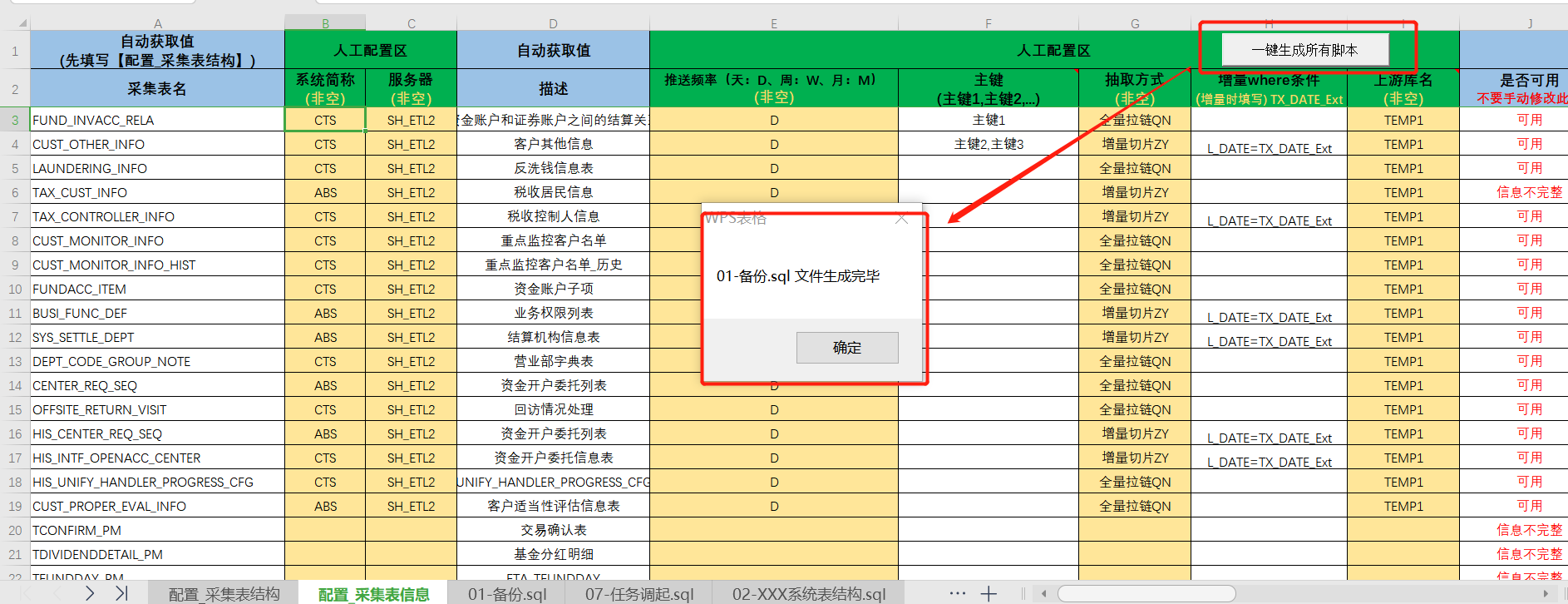
Task: Select cell 反洗钱信息表
Action: coord(553,168)
